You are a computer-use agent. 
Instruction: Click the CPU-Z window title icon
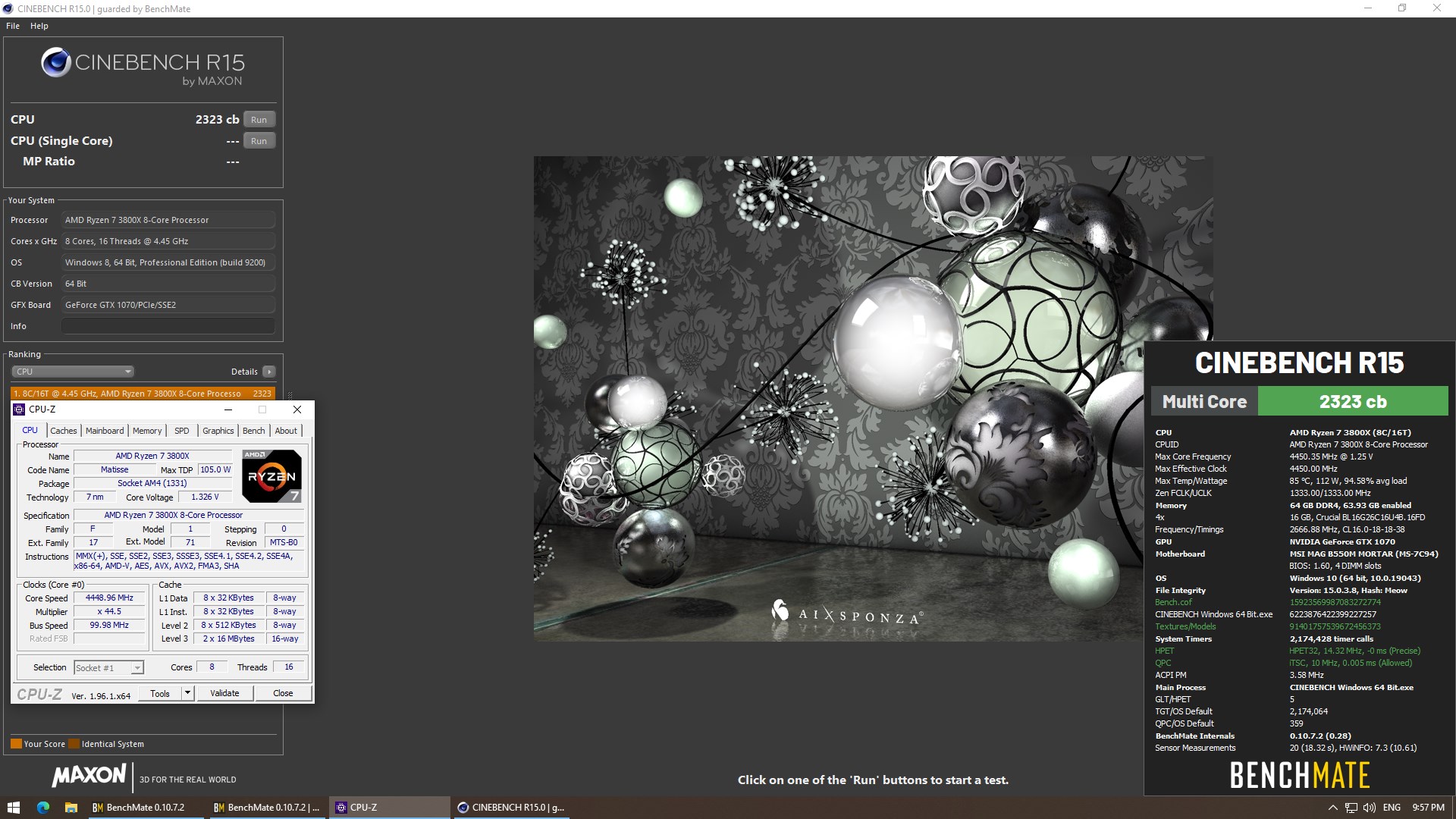[x=20, y=409]
